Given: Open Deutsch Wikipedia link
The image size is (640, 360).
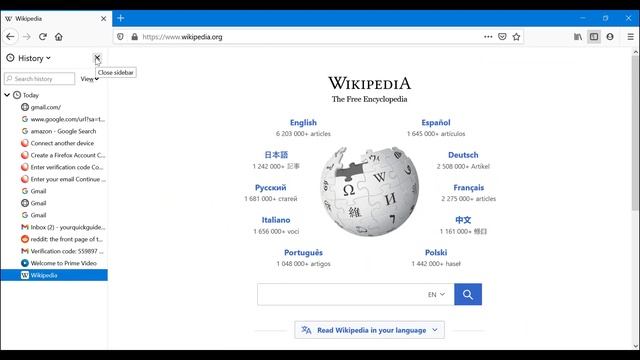Looking at the screenshot, I should click(463, 155).
